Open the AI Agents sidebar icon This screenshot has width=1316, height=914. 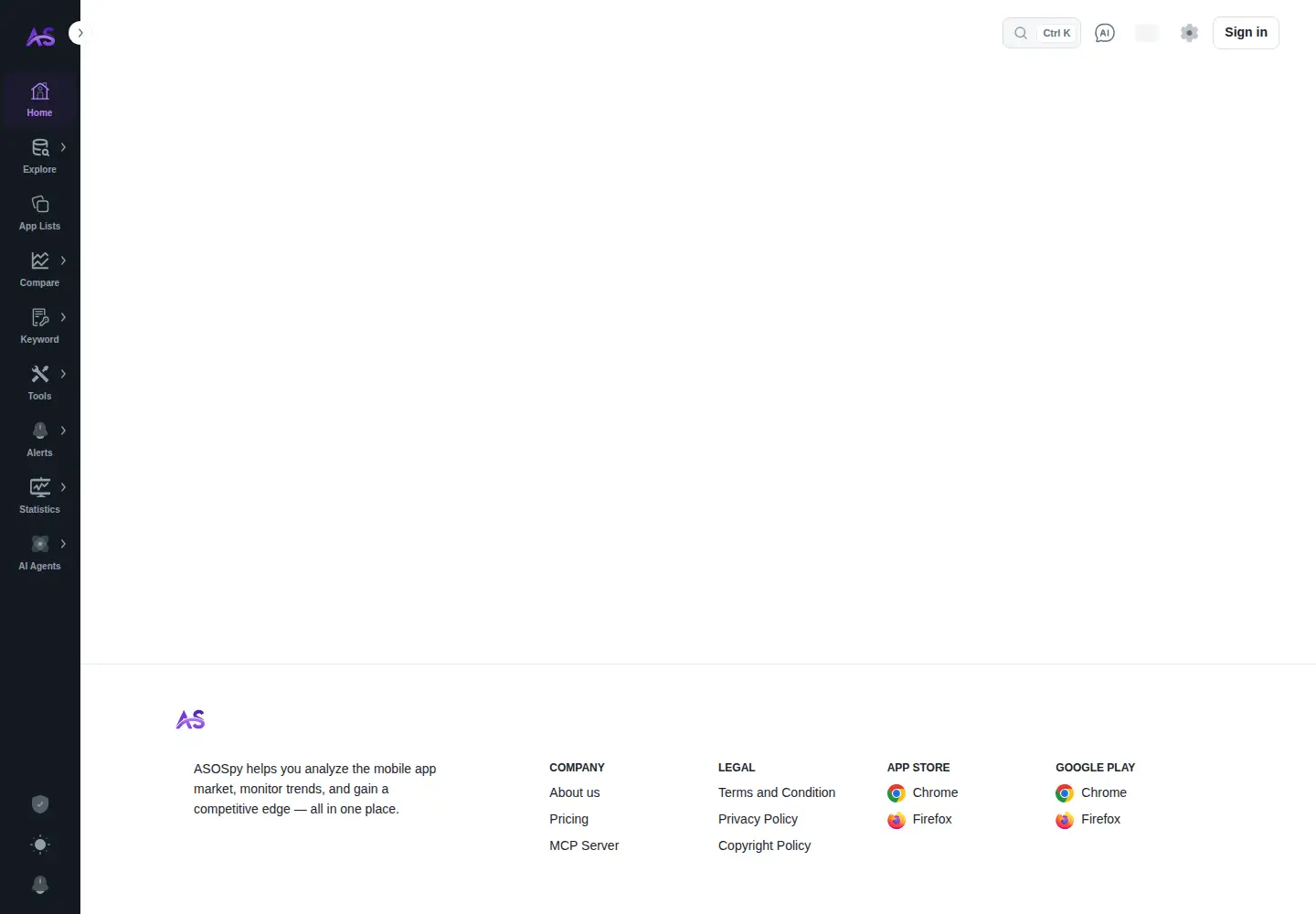pos(39,544)
